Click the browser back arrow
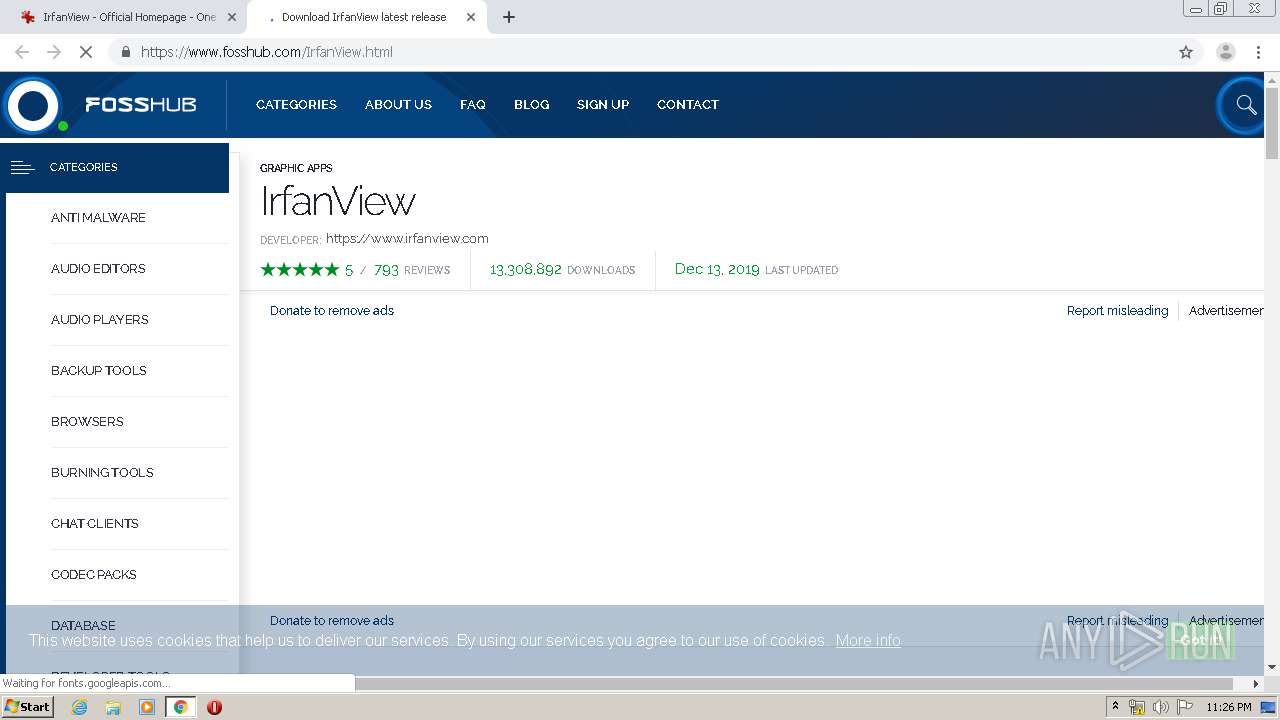Screen dimensions: 1280x720 pos(22,52)
